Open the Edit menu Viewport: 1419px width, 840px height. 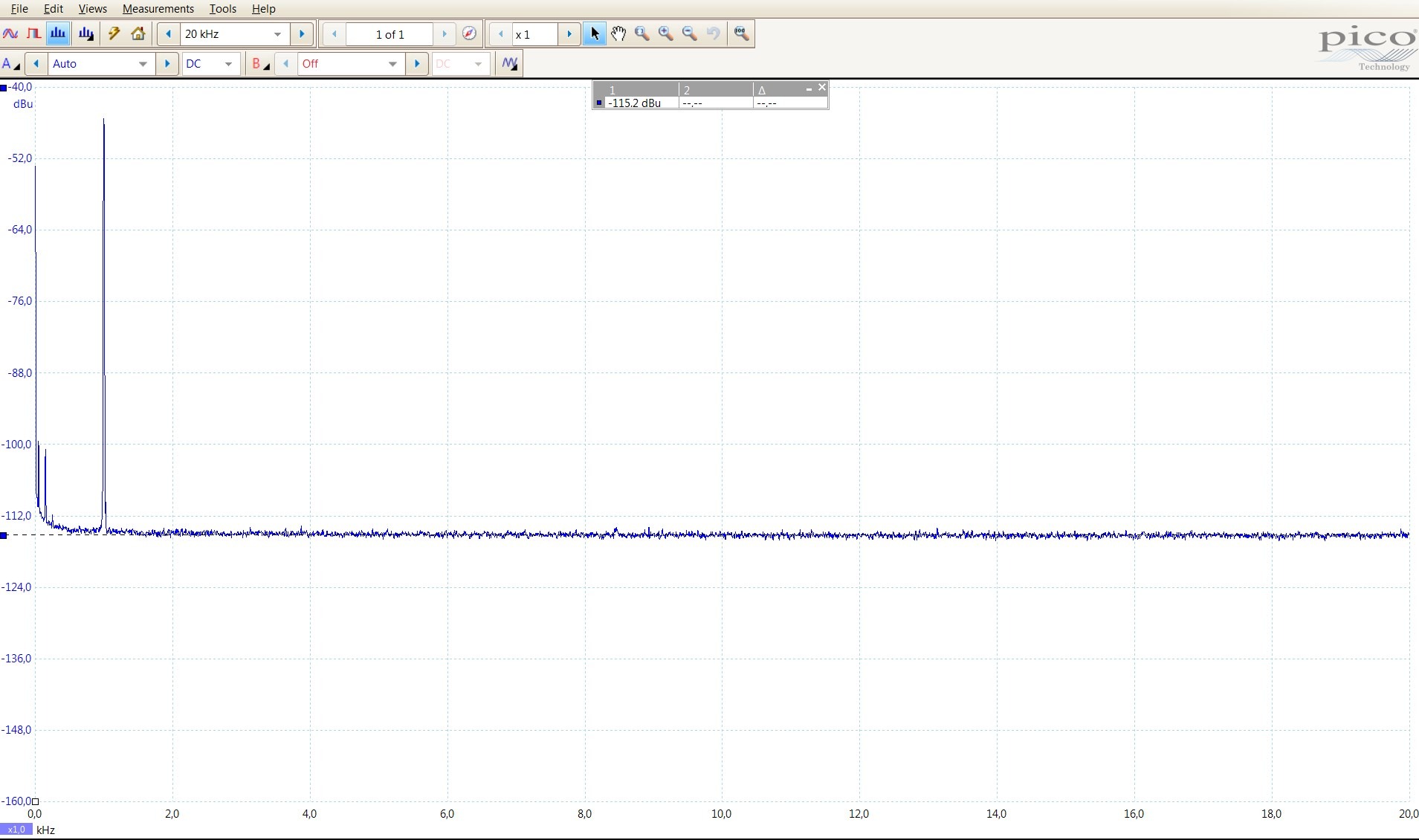click(x=54, y=9)
